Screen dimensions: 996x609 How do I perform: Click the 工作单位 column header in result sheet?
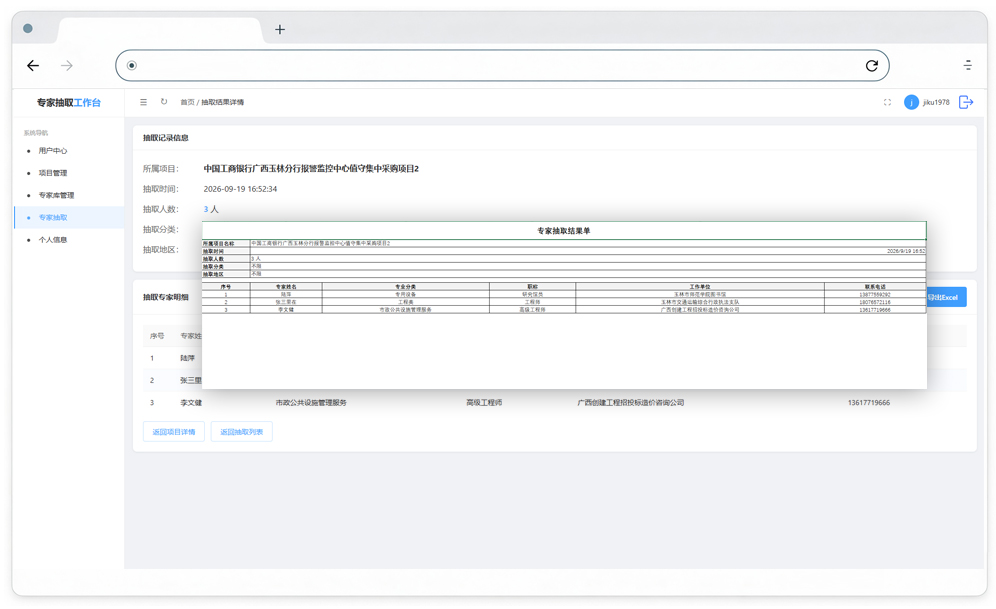pos(700,287)
